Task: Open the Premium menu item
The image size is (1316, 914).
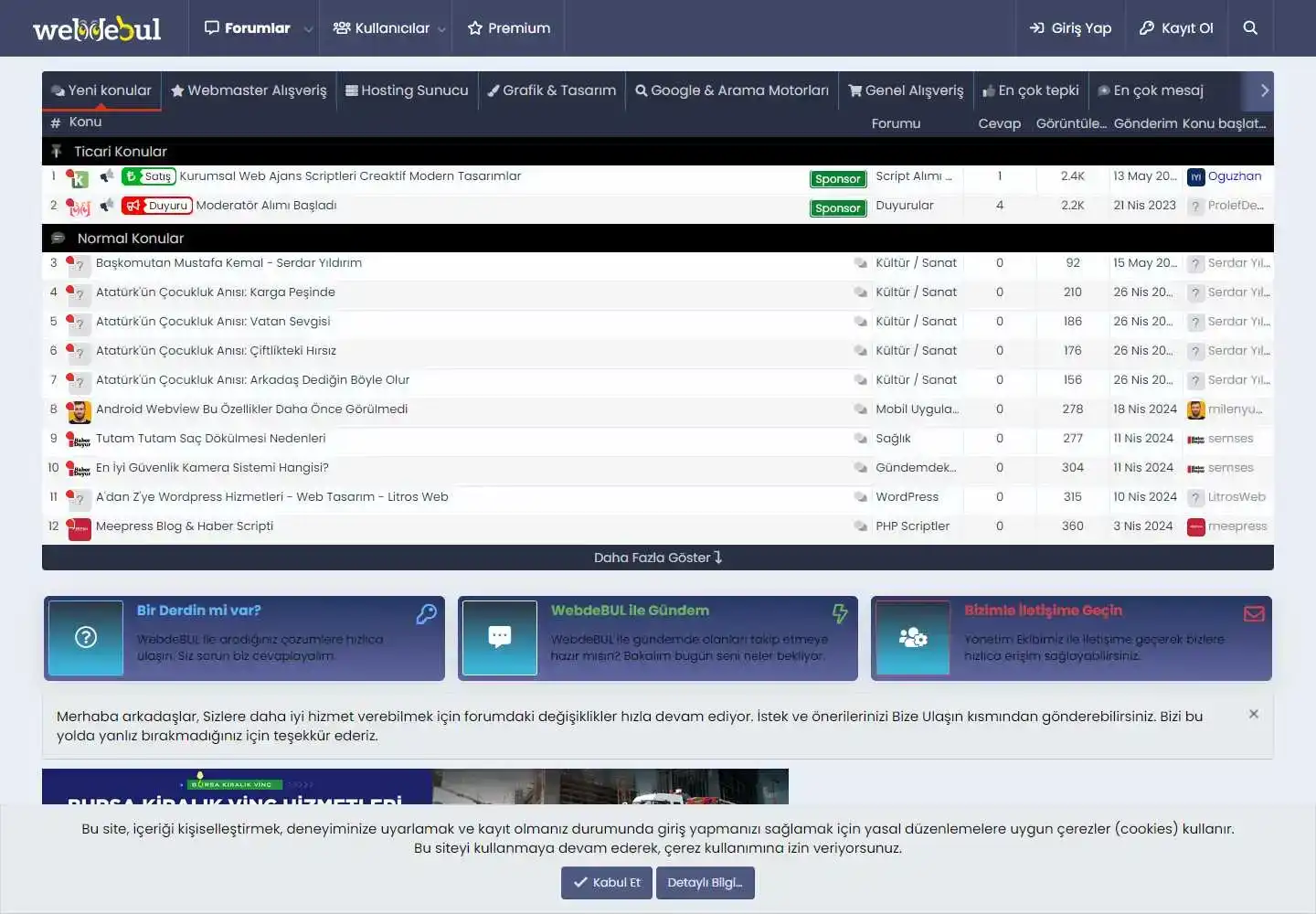Action: (509, 28)
